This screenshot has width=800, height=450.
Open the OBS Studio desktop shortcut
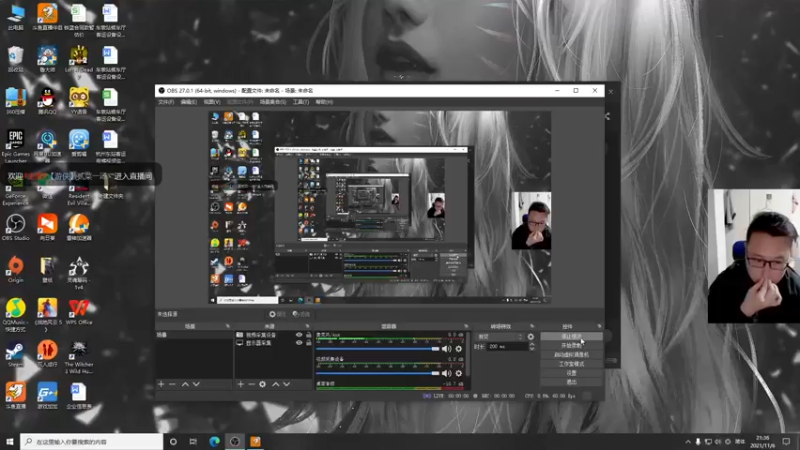15,228
